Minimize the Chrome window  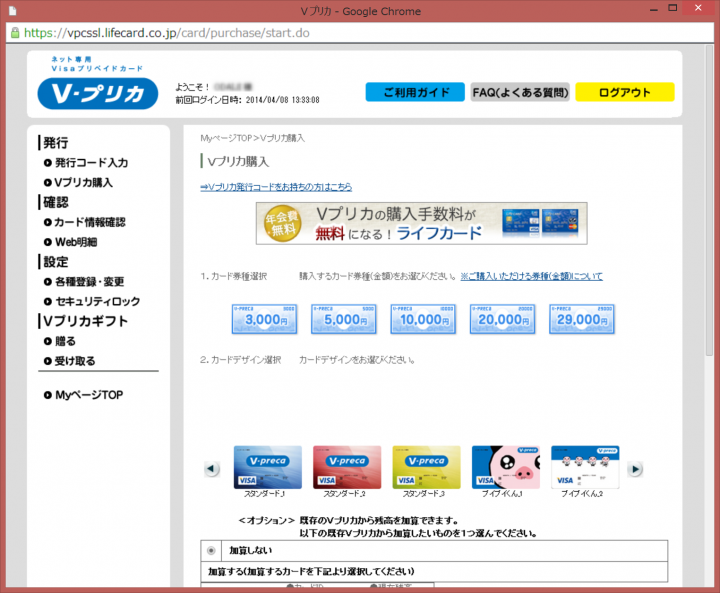click(653, 8)
